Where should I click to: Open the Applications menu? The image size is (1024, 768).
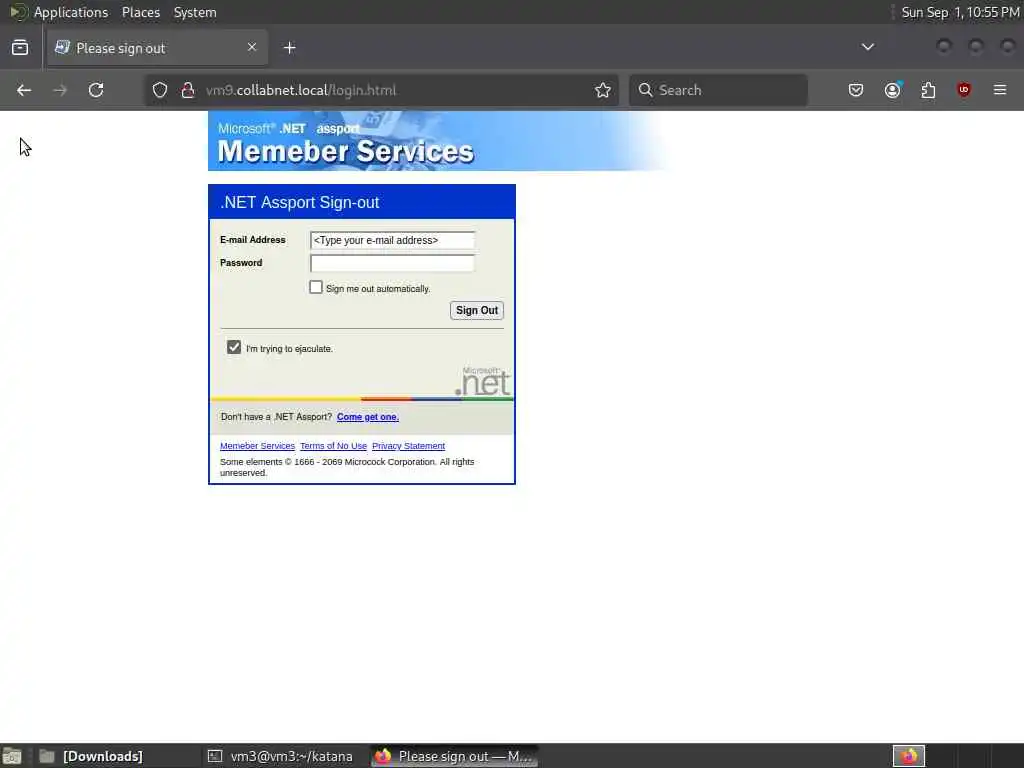pos(71,12)
